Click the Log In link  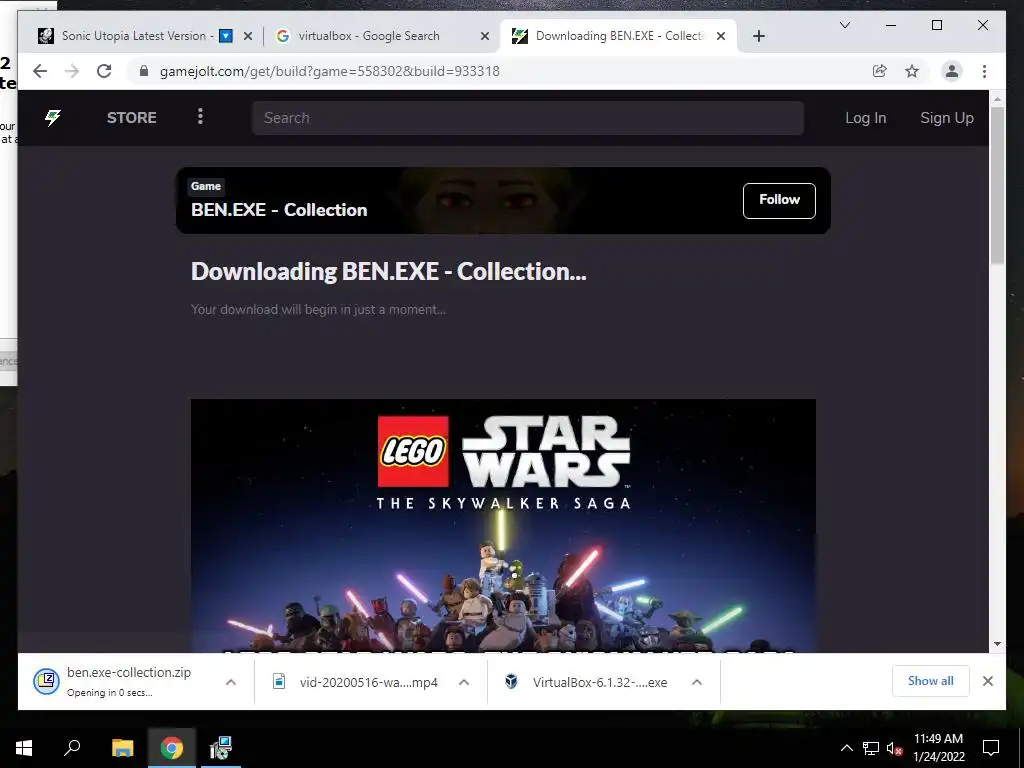(865, 118)
